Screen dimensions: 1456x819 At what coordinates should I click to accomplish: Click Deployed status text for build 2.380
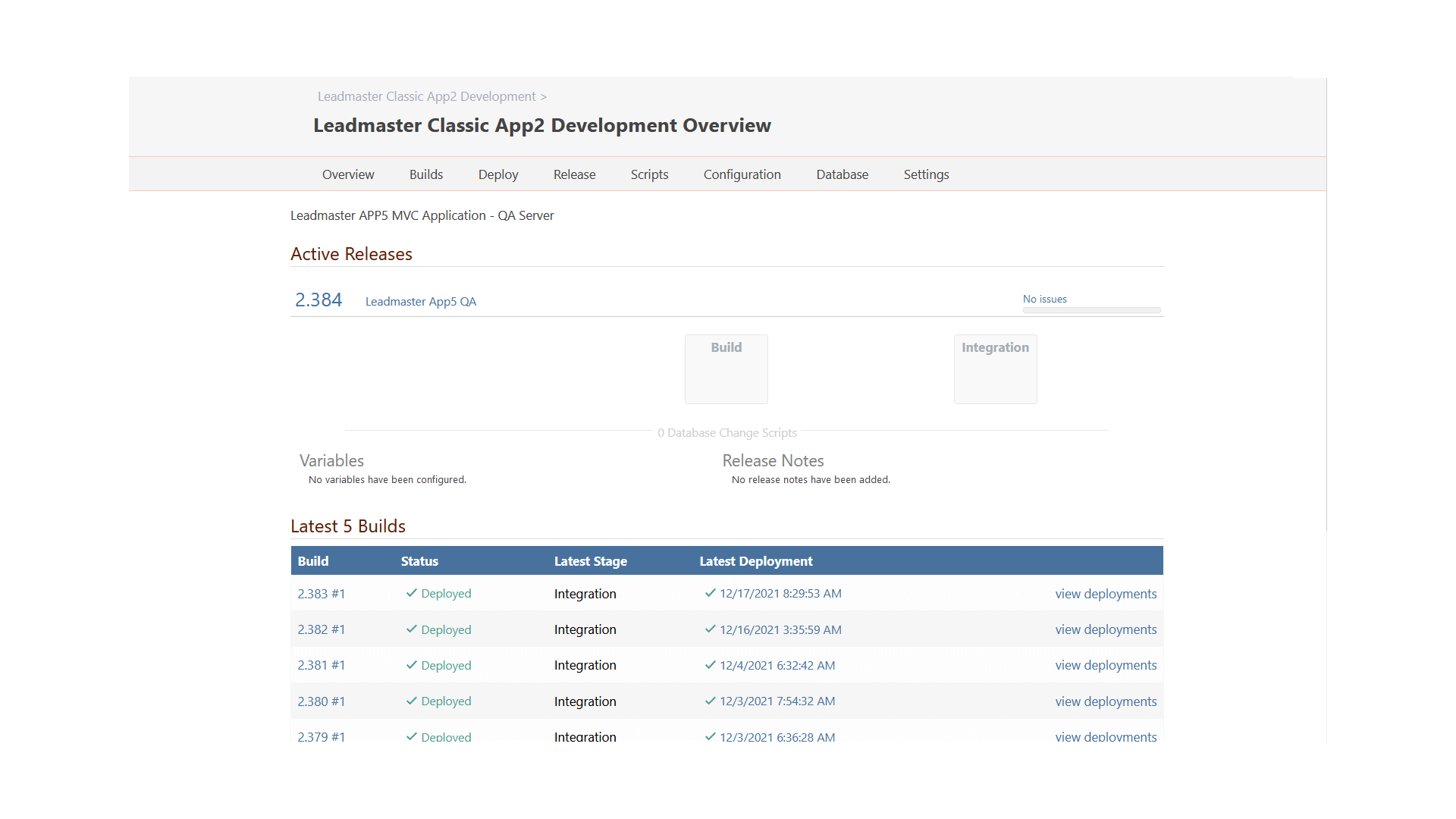446,701
